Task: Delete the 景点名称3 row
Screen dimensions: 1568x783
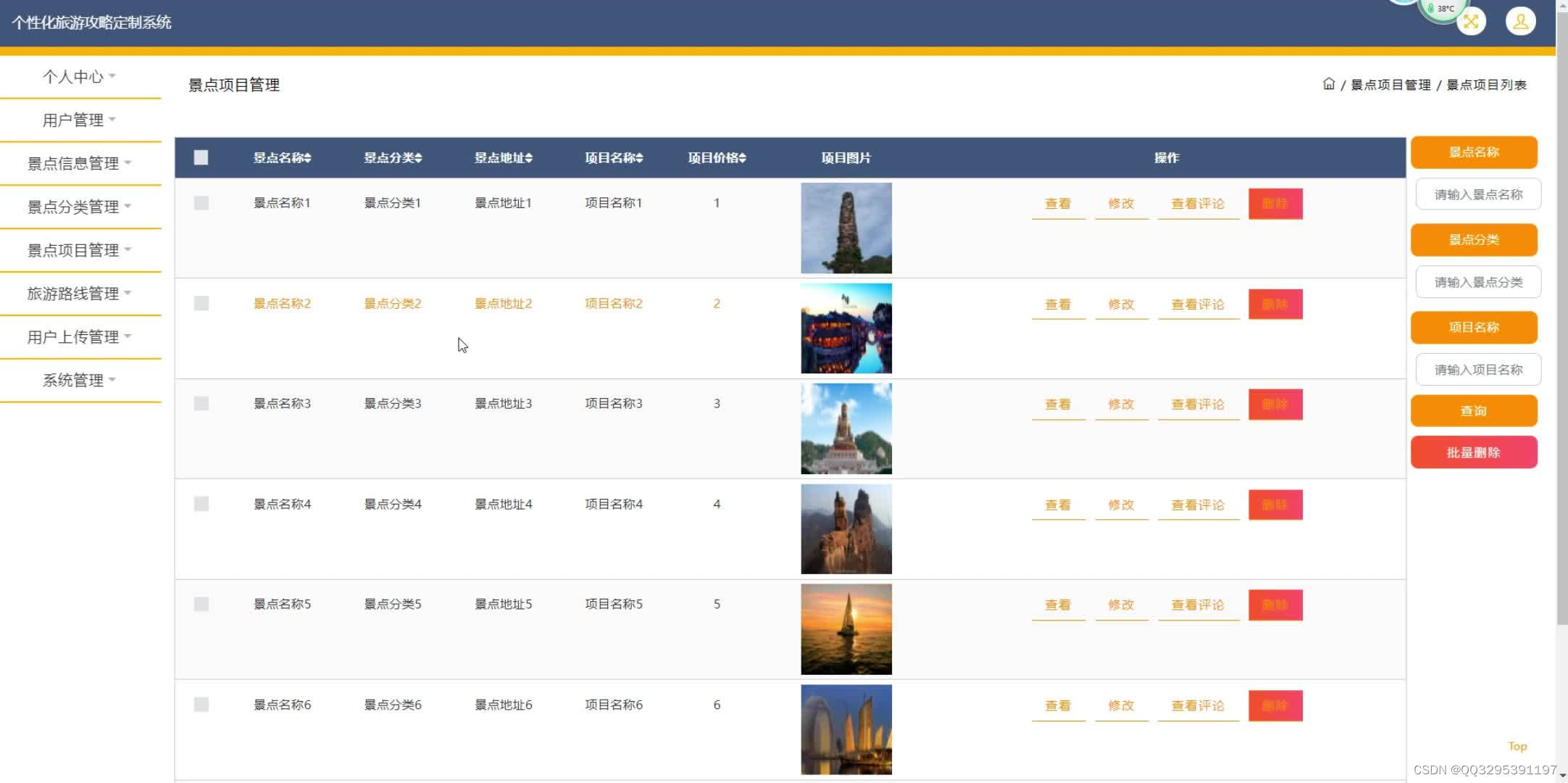Action: [x=1275, y=405]
